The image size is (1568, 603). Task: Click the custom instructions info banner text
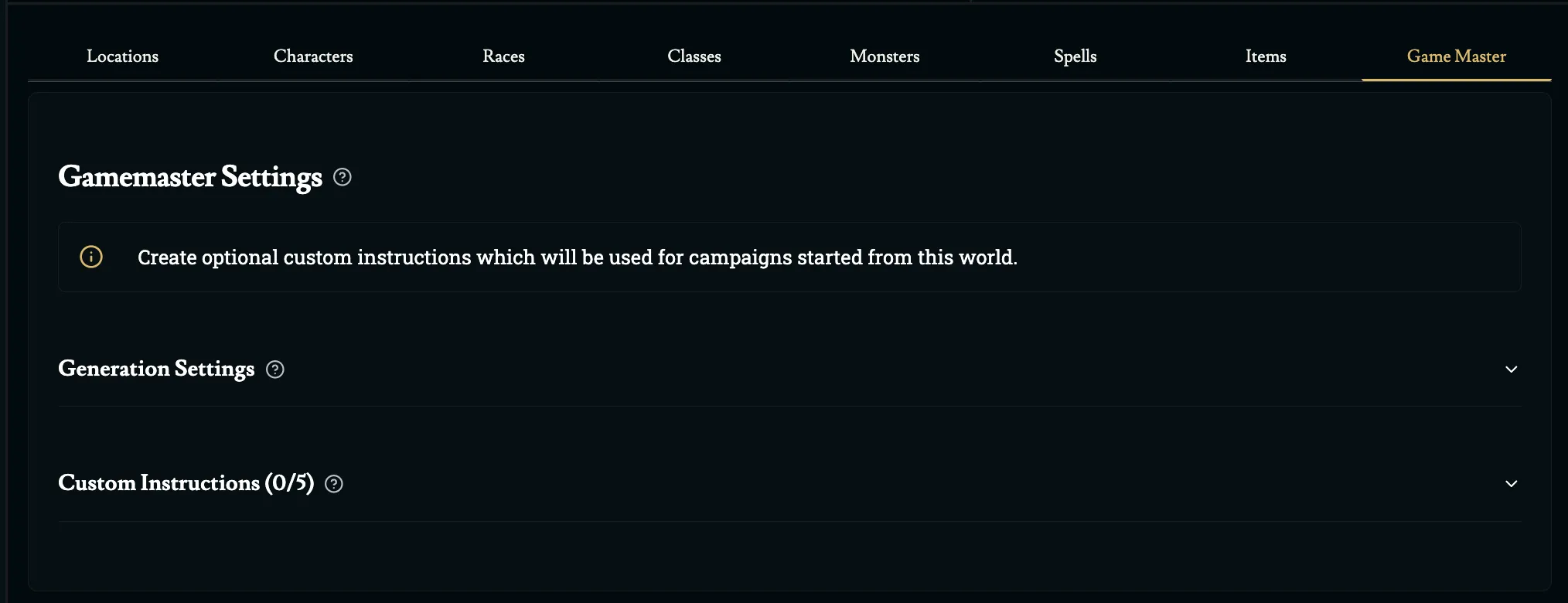[x=577, y=257]
